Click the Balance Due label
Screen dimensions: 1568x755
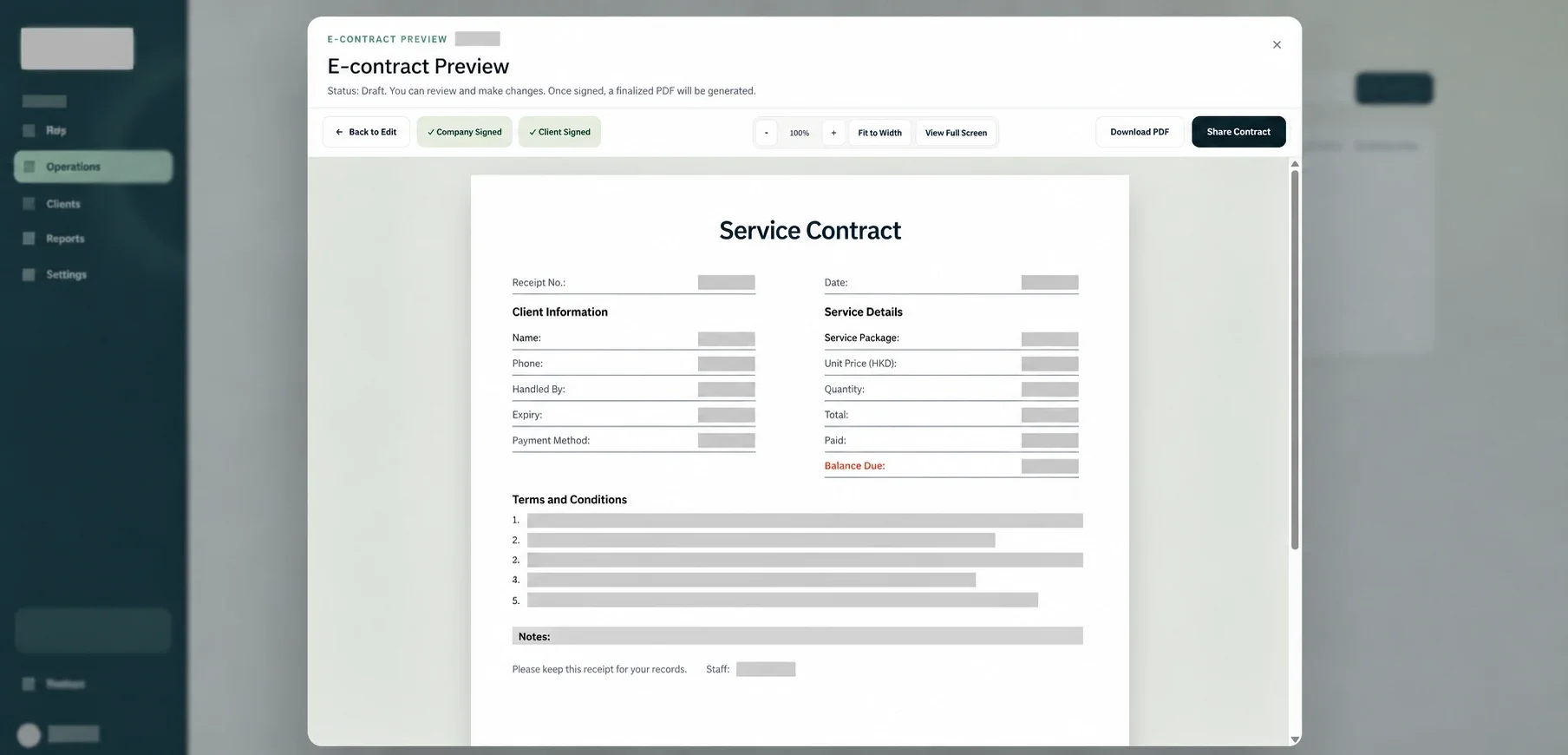coord(855,466)
